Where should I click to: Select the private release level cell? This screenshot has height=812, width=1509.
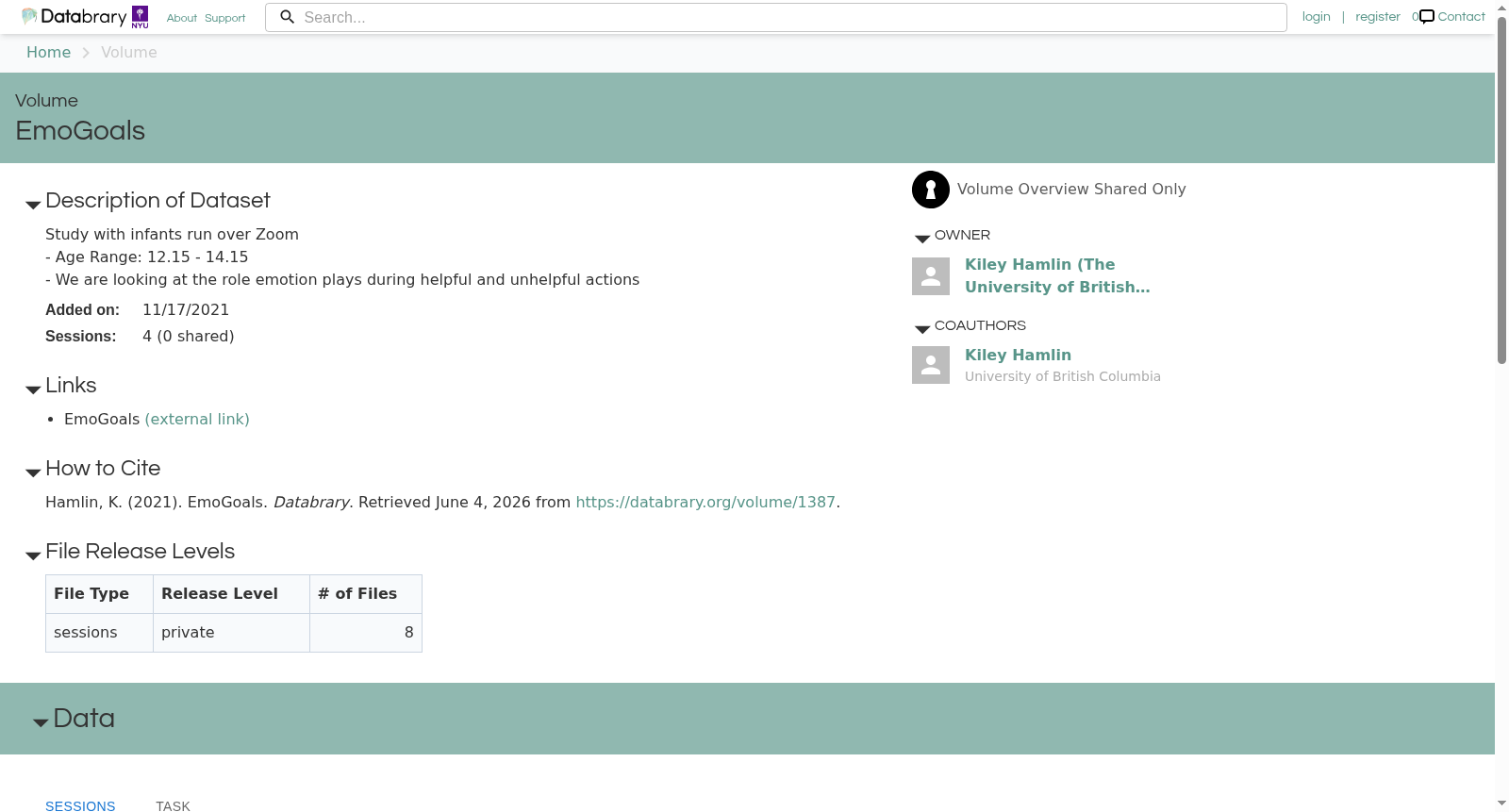click(x=231, y=633)
